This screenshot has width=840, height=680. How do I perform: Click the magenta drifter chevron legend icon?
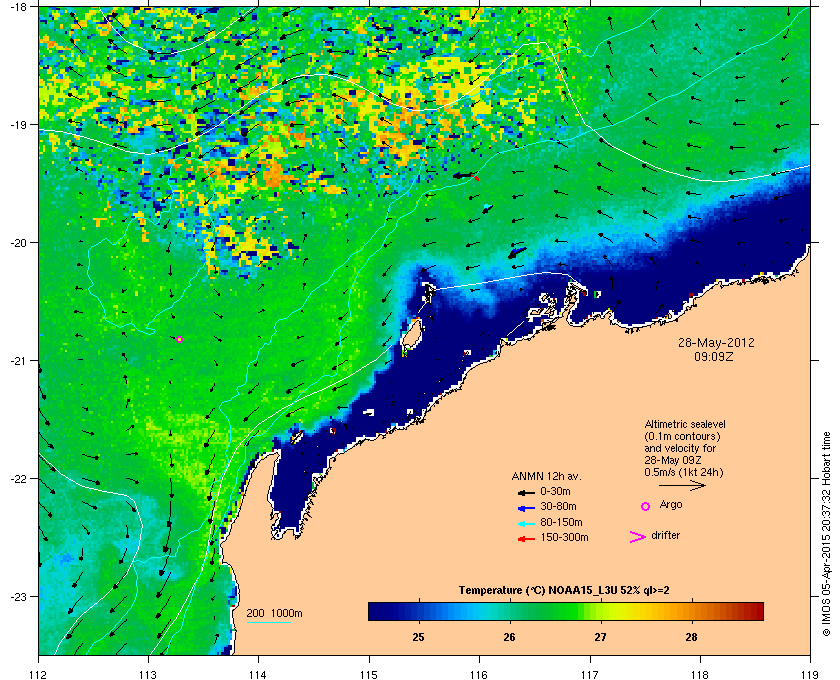pyautogui.click(x=637, y=537)
